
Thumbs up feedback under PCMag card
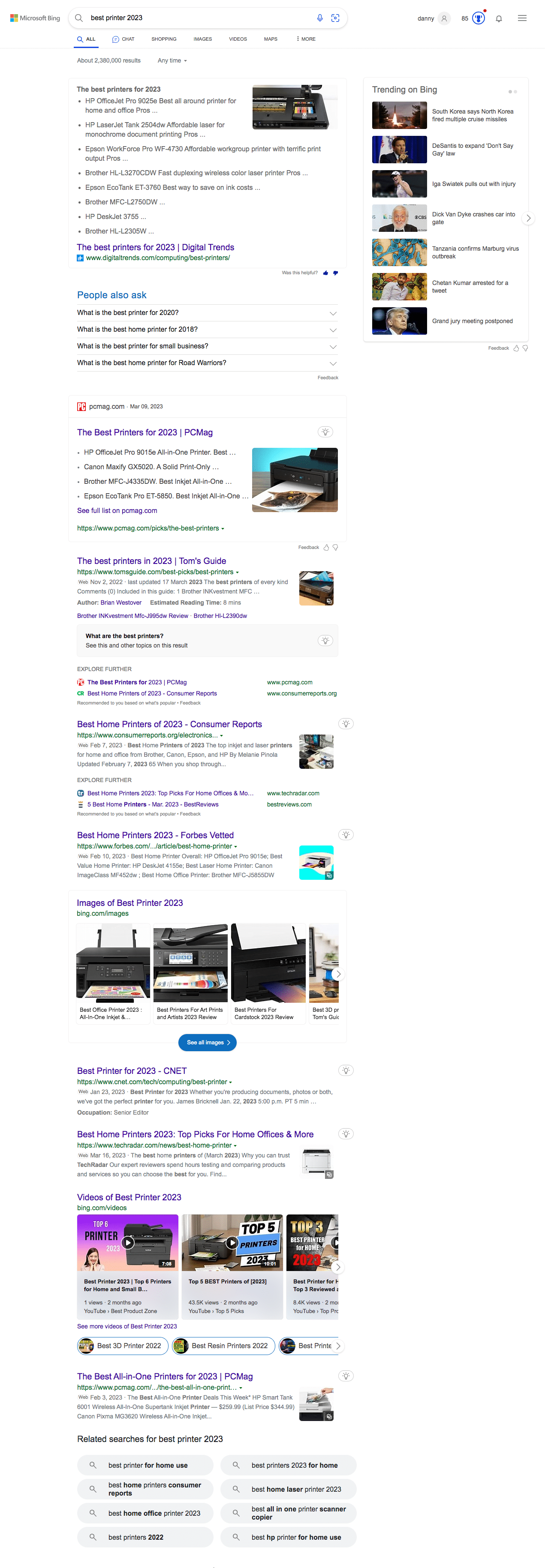(x=326, y=547)
